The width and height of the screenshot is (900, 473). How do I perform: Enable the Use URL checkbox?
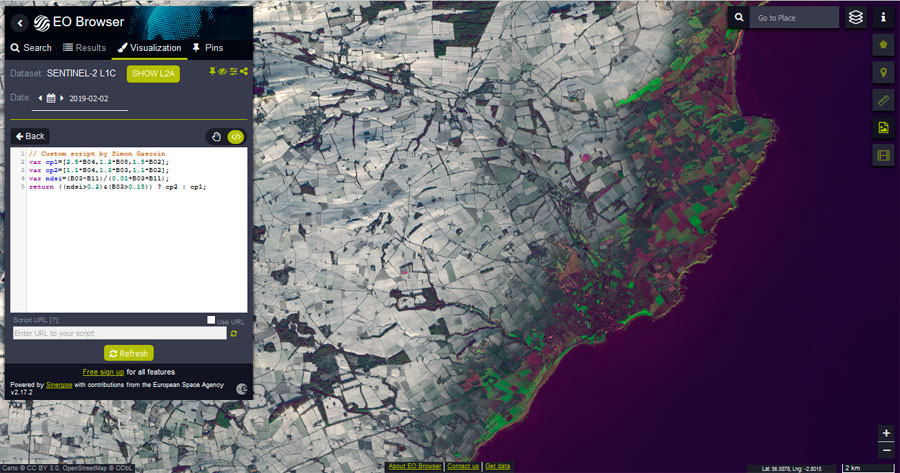click(211, 320)
